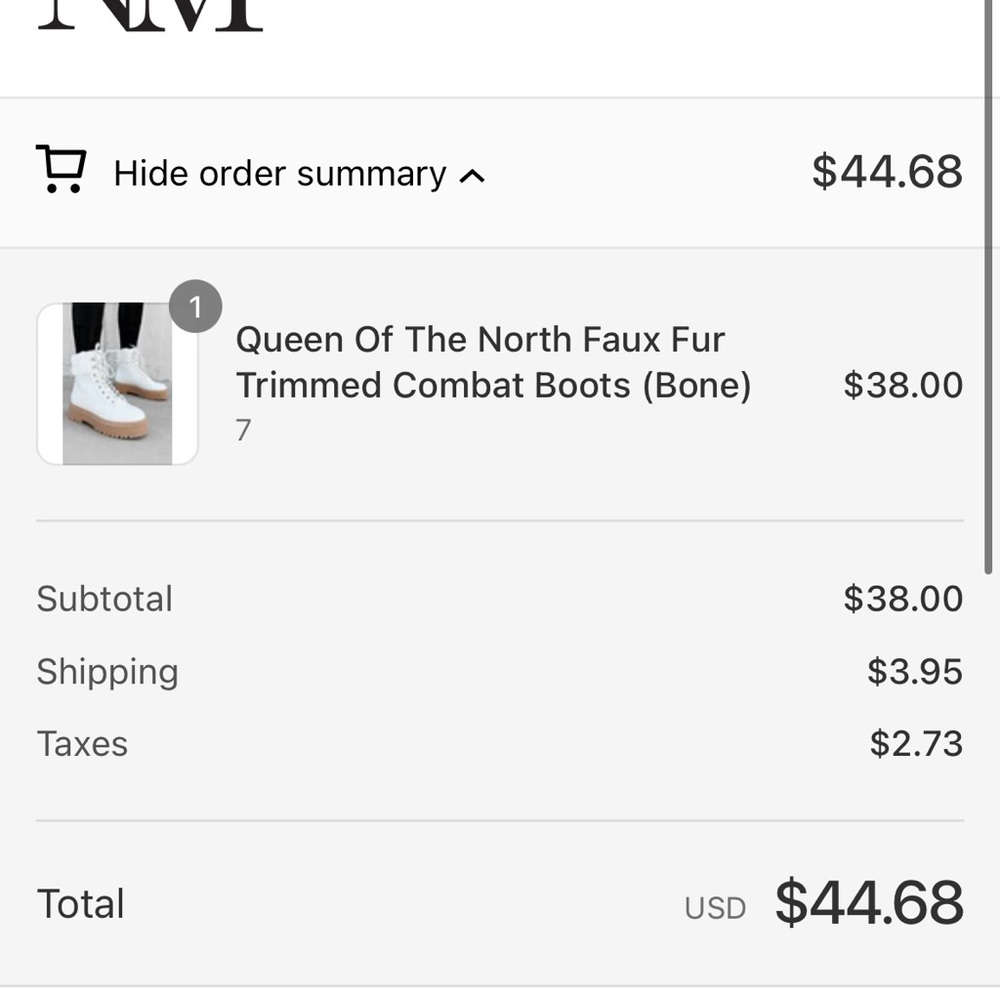This screenshot has width=1000, height=1000.
Task: Click the size 7 label under product
Action: [243, 430]
